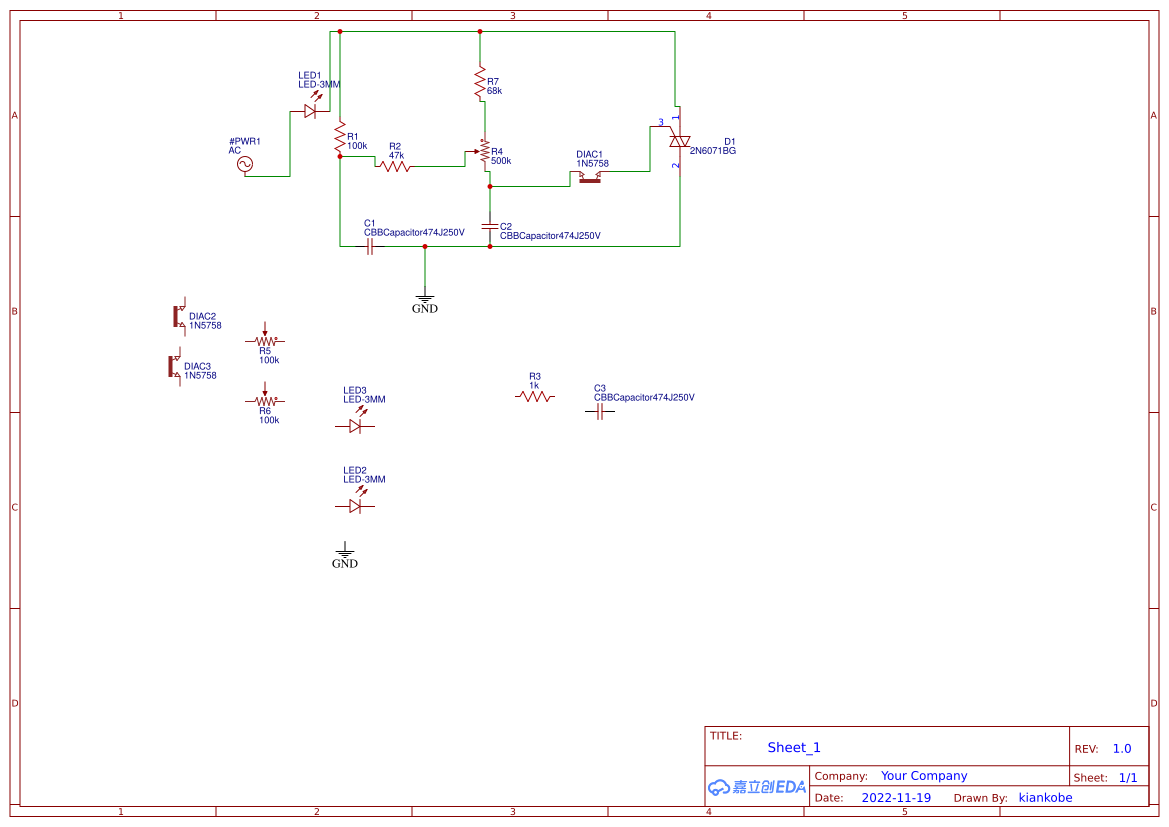Click the kiankobe drawn-by name
Screen dimensions: 1169x827
coord(1045,798)
